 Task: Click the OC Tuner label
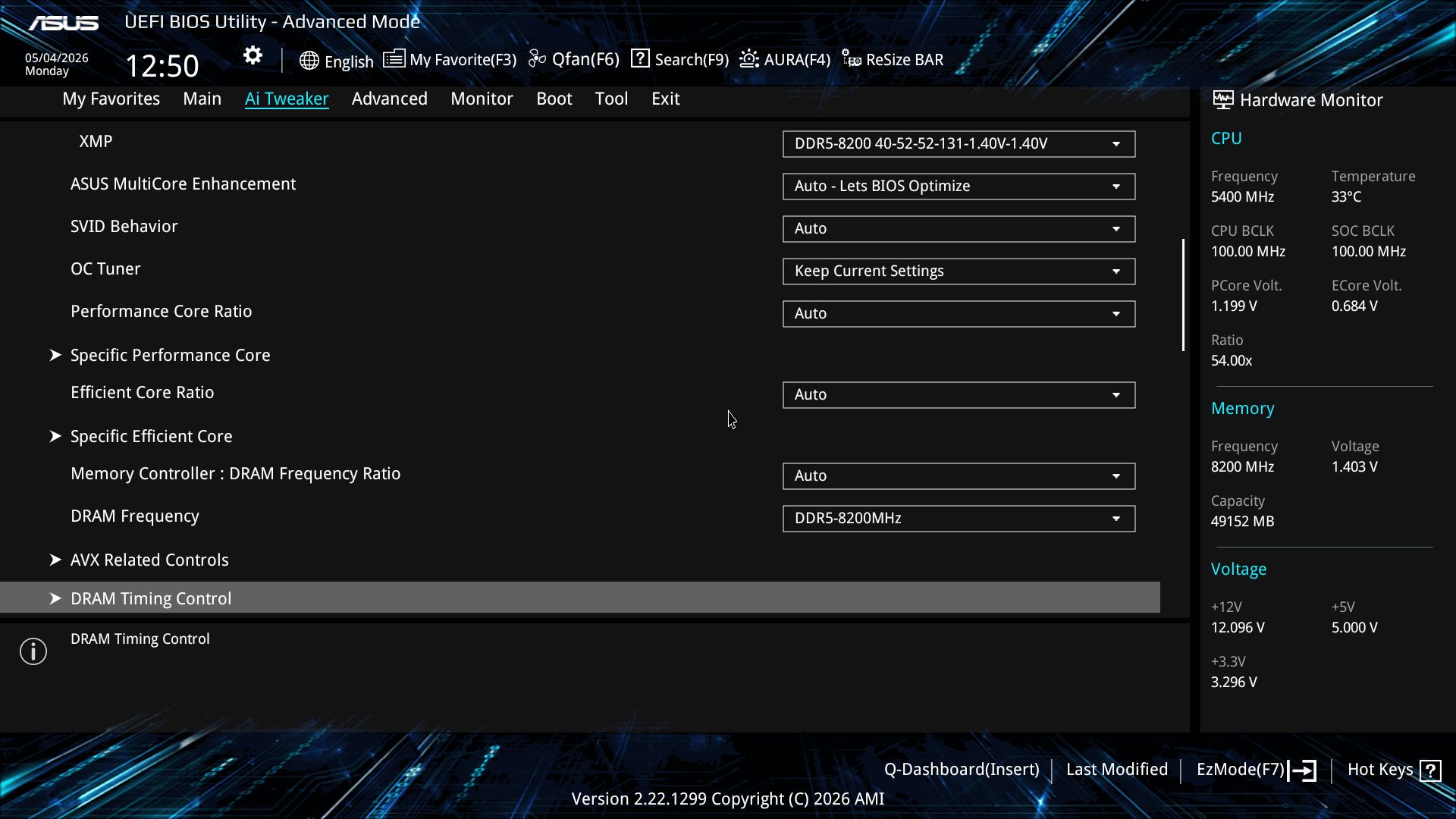coord(105,269)
